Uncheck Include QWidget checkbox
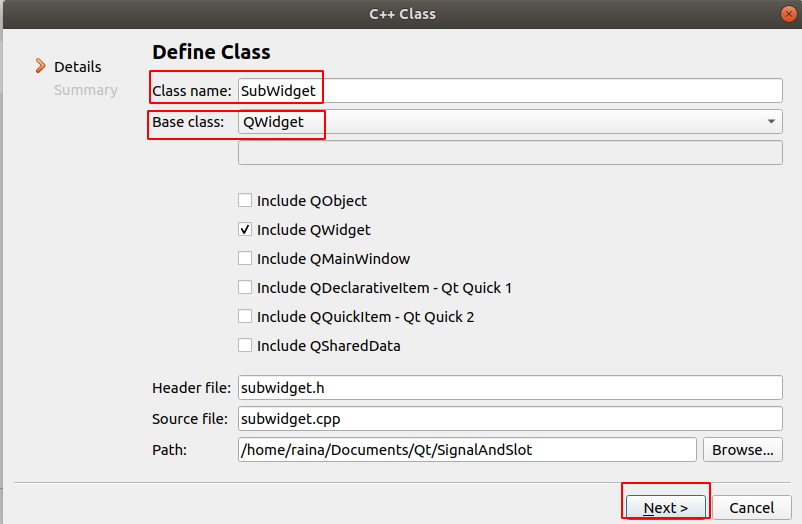The width and height of the screenshot is (802, 524). click(245, 229)
